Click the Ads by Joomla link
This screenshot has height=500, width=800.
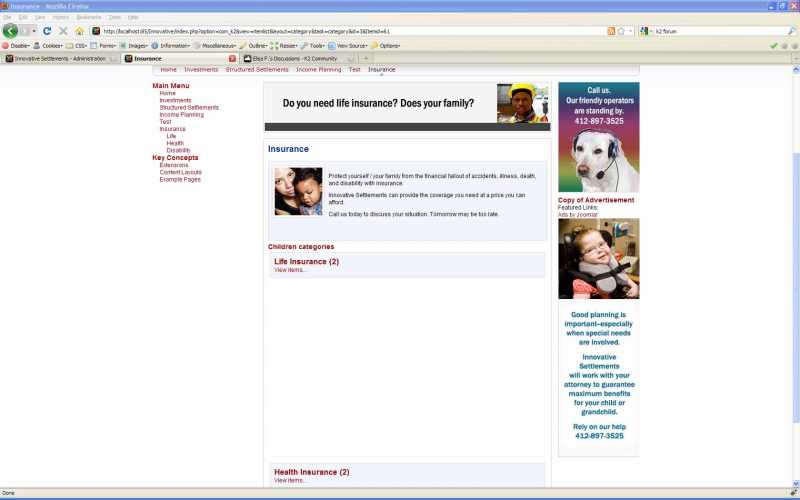pyautogui.click(x=578, y=215)
